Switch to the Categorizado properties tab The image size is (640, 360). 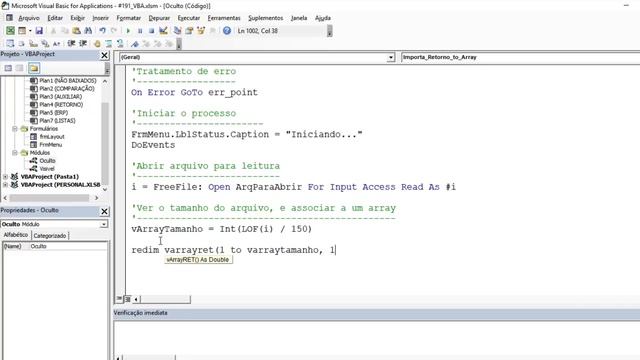(50, 236)
